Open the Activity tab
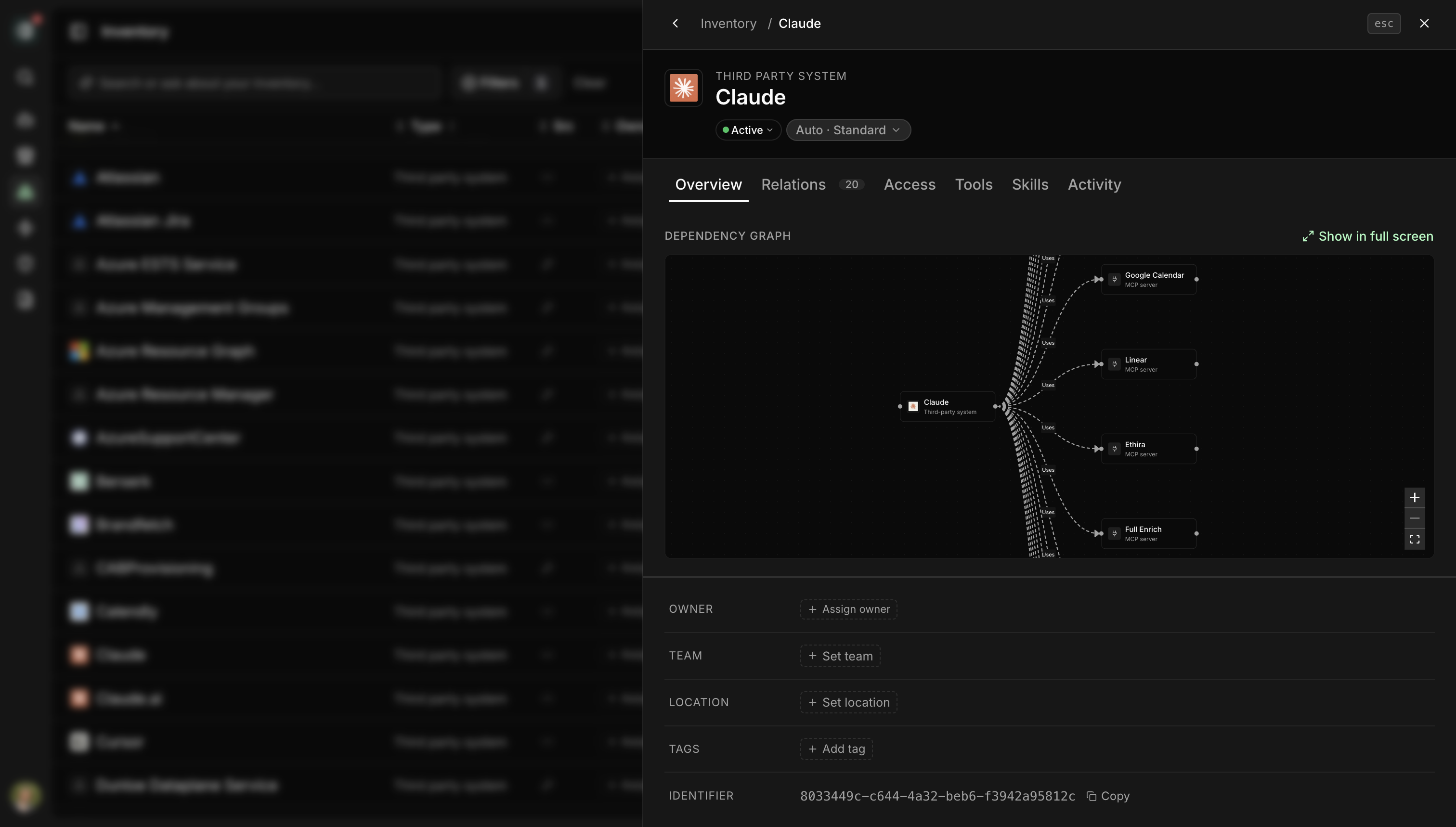Image resolution: width=1456 pixels, height=827 pixels. 1094,184
